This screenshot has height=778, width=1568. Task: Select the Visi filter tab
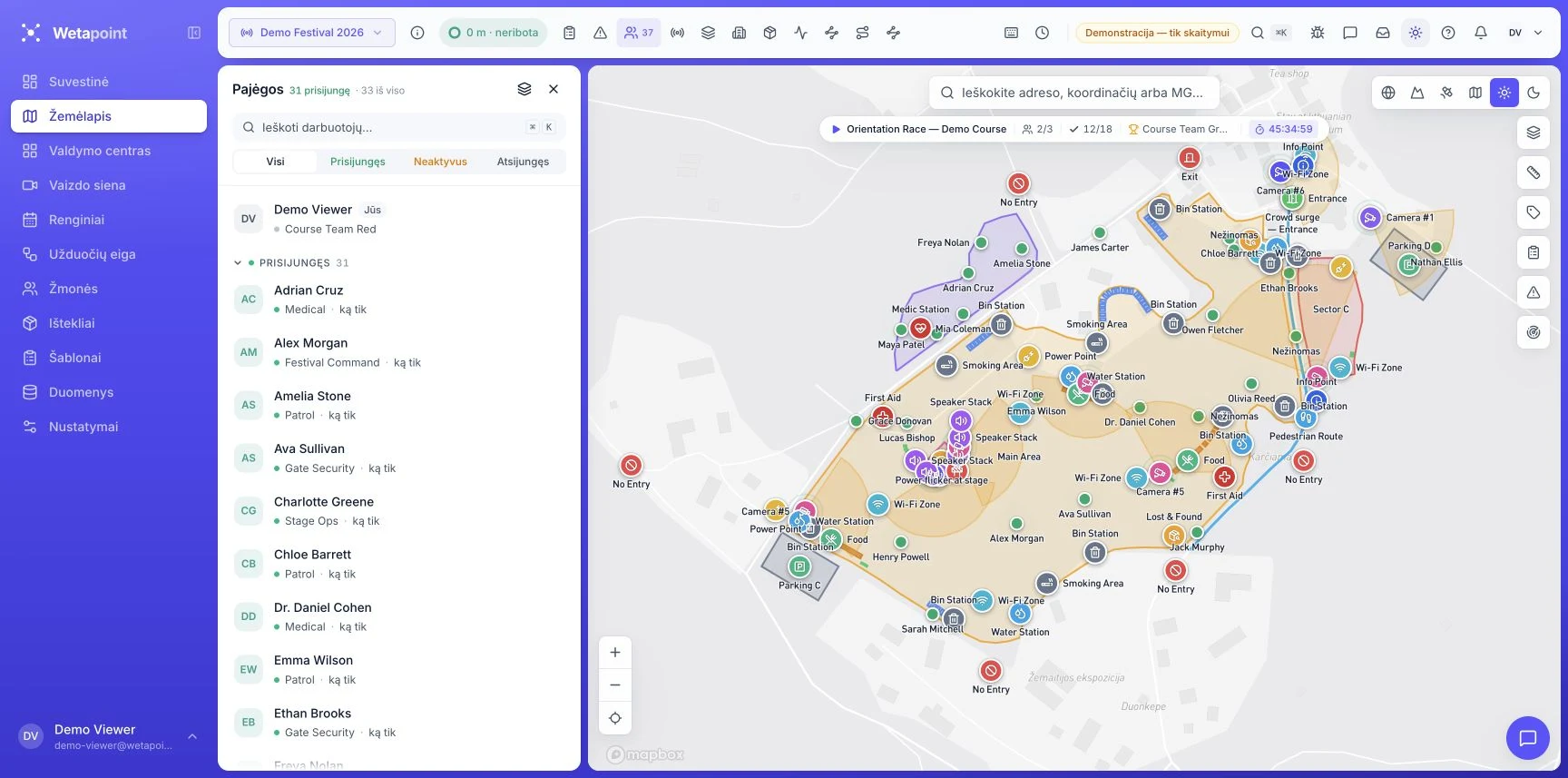276,162
